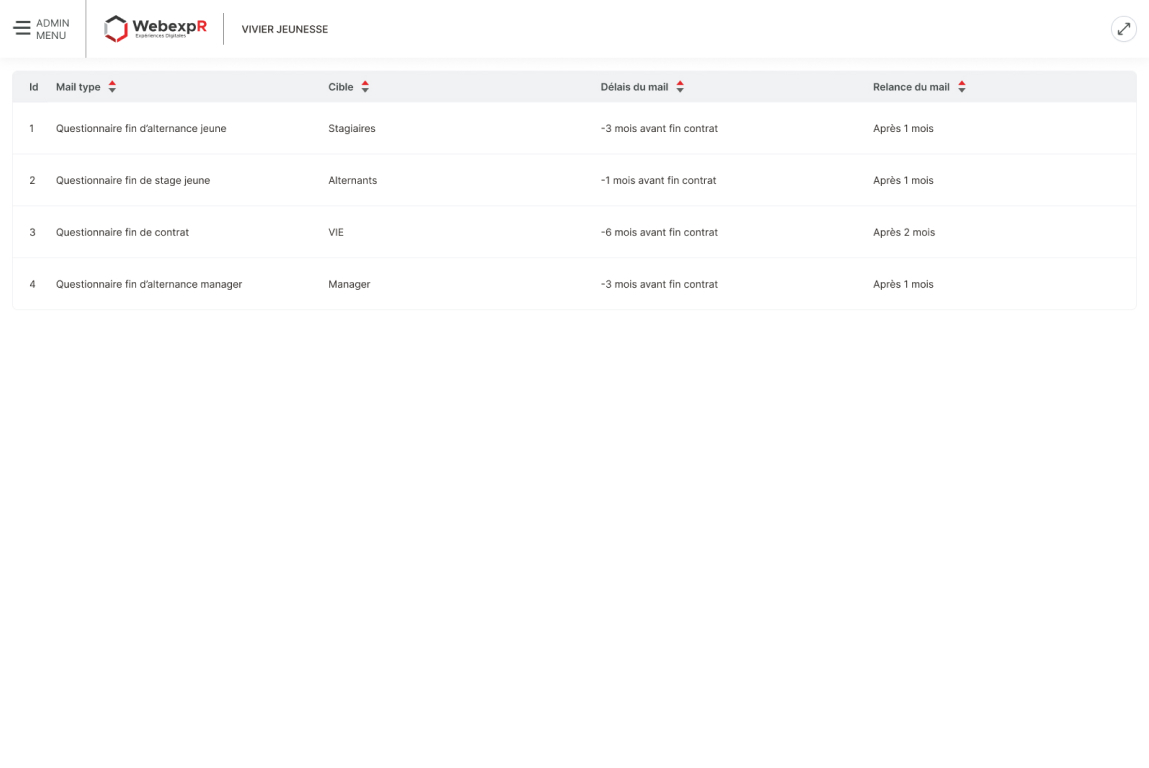The width and height of the screenshot is (1149, 768).
Task: Select Questionnaire fin de contrat row
Action: click(574, 232)
